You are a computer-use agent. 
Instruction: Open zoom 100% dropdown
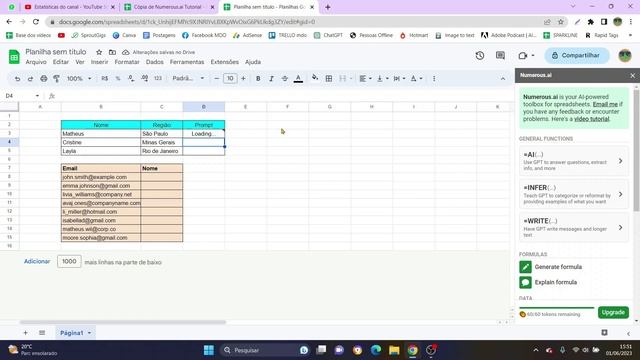(x=79, y=78)
